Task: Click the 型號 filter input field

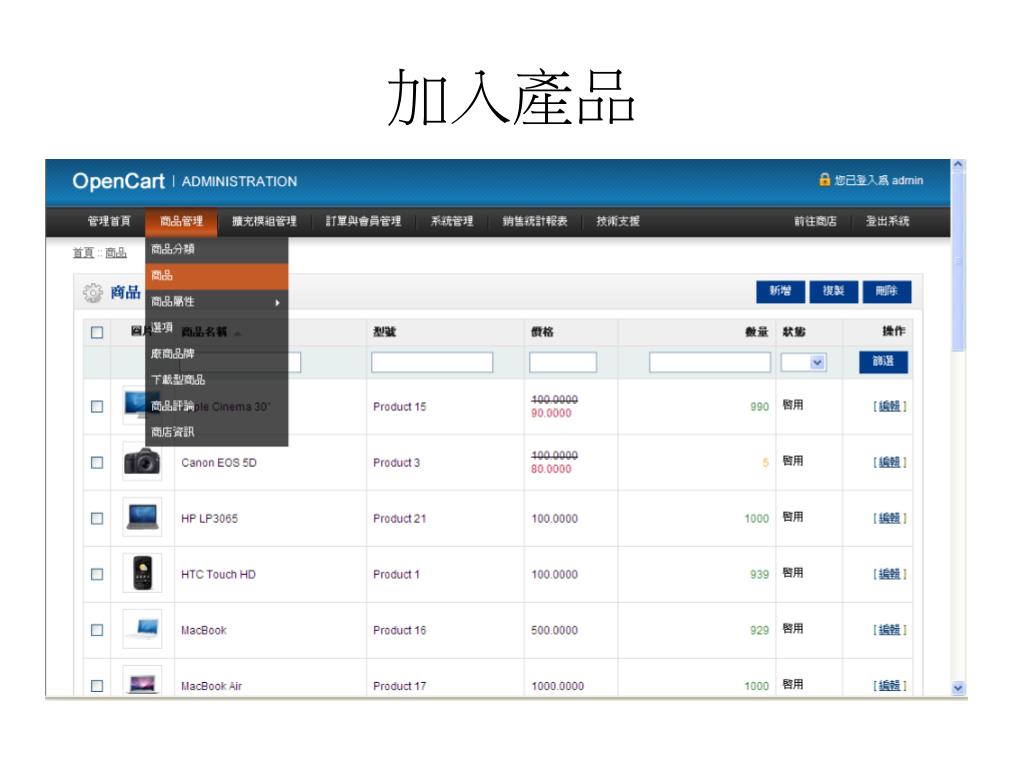Action: pyautogui.click(x=432, y=362)
